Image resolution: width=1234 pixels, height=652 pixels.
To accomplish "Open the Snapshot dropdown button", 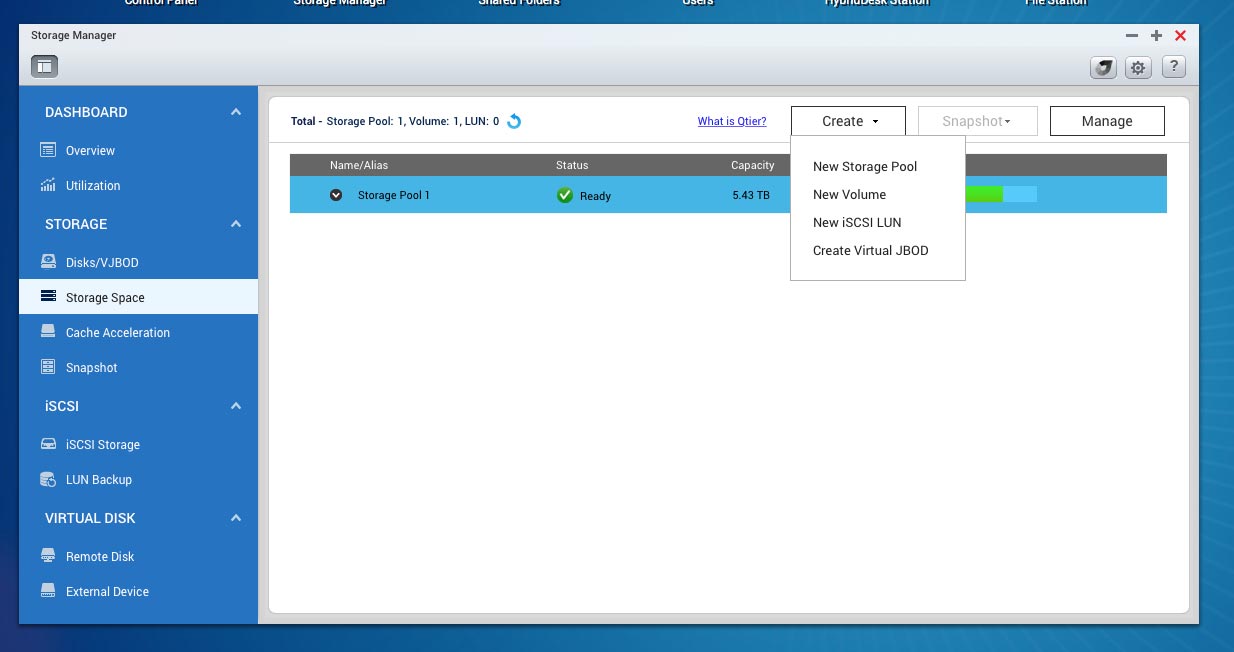I will [977, 121].
